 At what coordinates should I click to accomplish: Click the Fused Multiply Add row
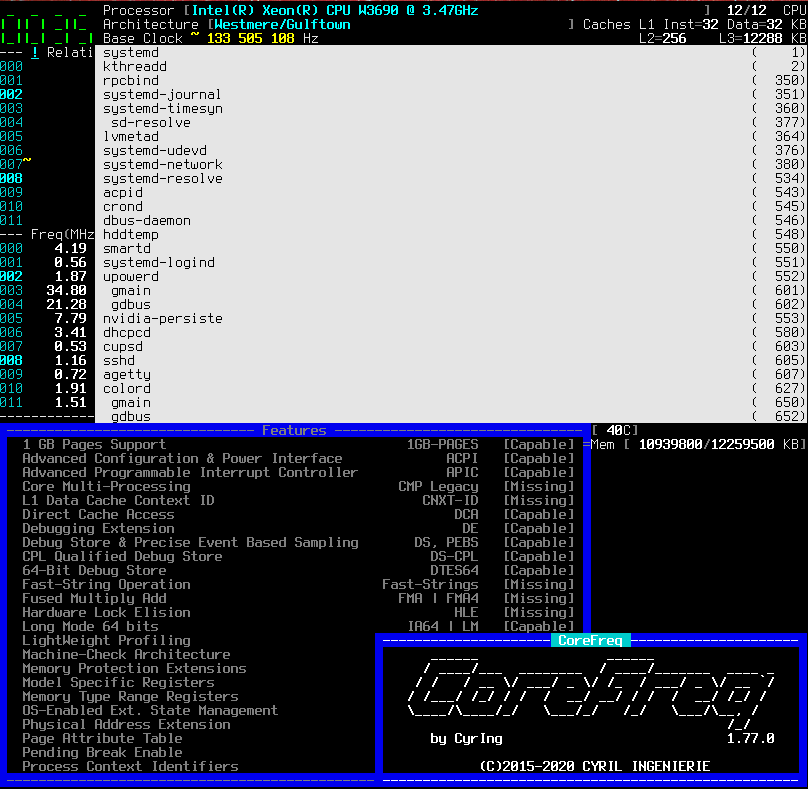[x=298, y=598]
